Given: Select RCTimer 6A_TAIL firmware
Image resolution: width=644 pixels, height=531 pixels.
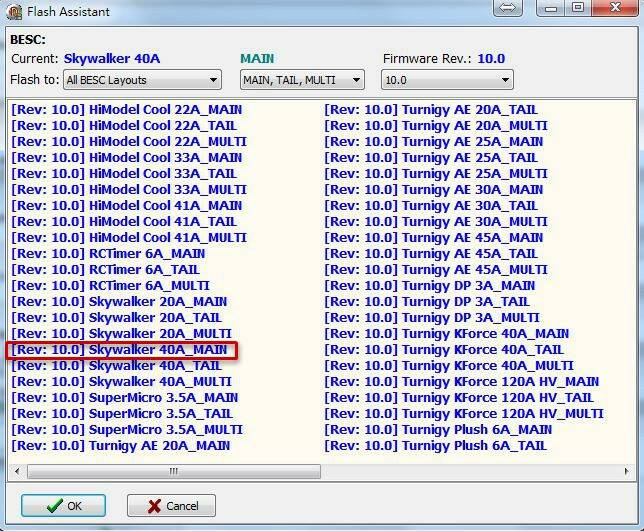Looking at the screenshot, I should [x=106, y=270].
